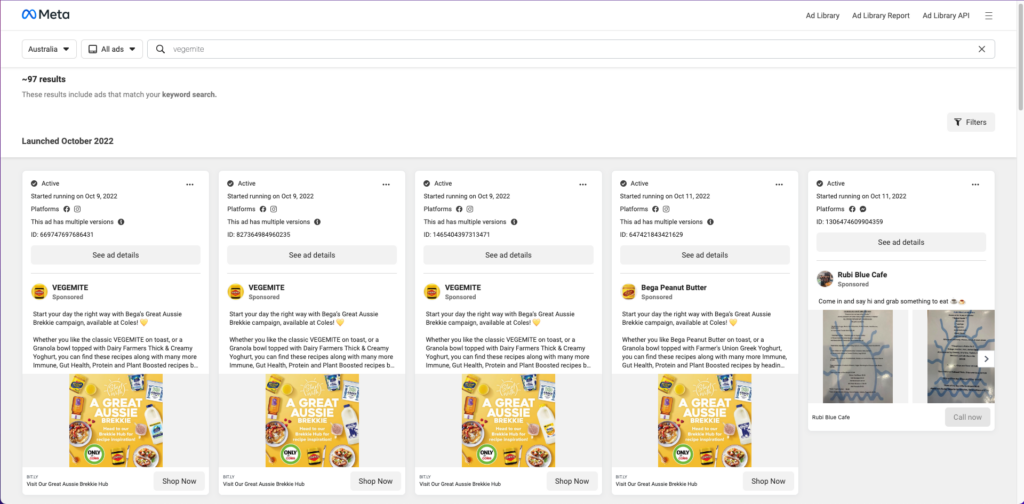See ad details for ad 669747697686431
This screenshot has height=504, width=1024.
tap(116, 255)
